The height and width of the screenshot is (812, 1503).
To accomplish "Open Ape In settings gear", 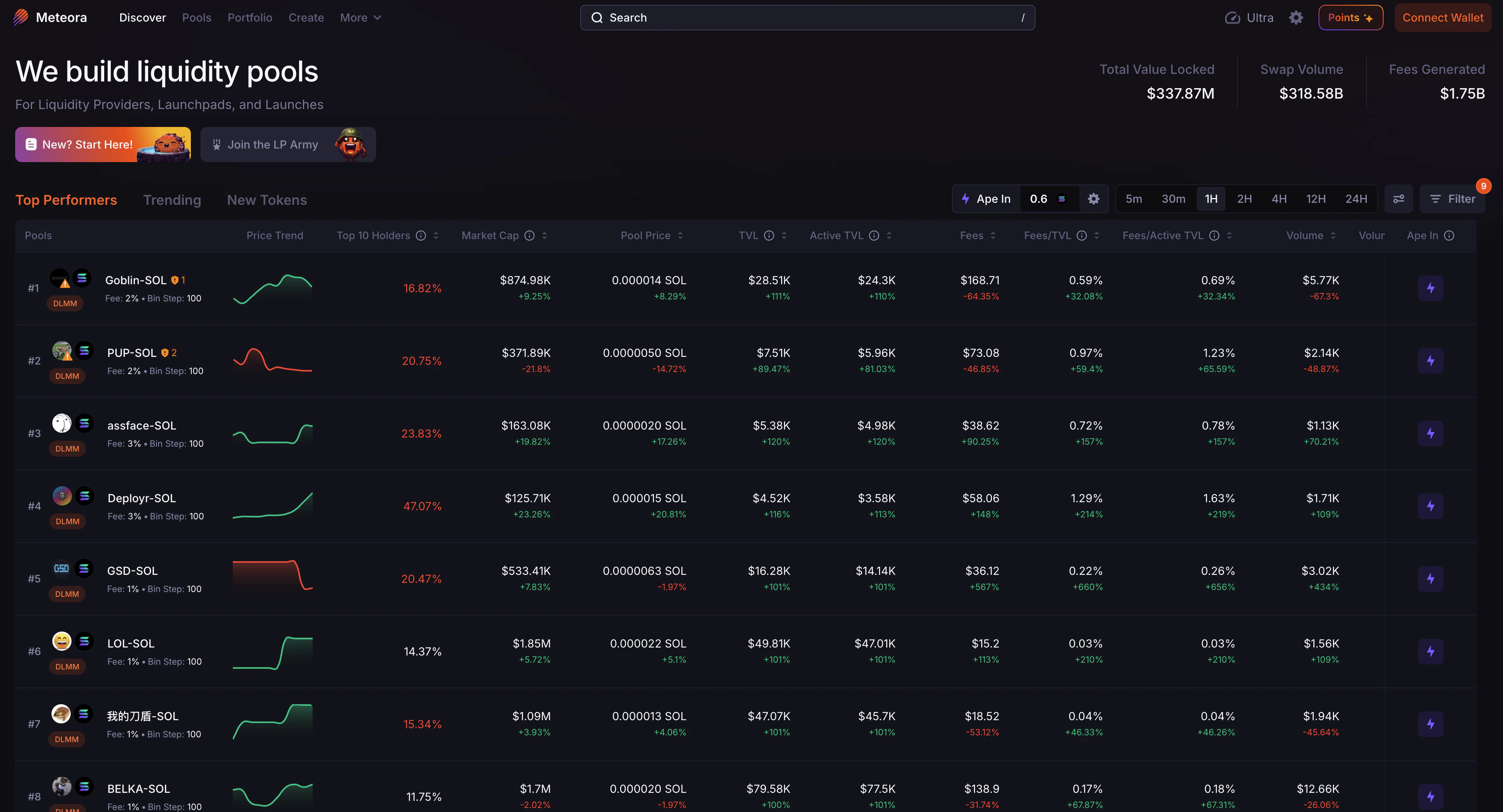I will point(1093,199).
